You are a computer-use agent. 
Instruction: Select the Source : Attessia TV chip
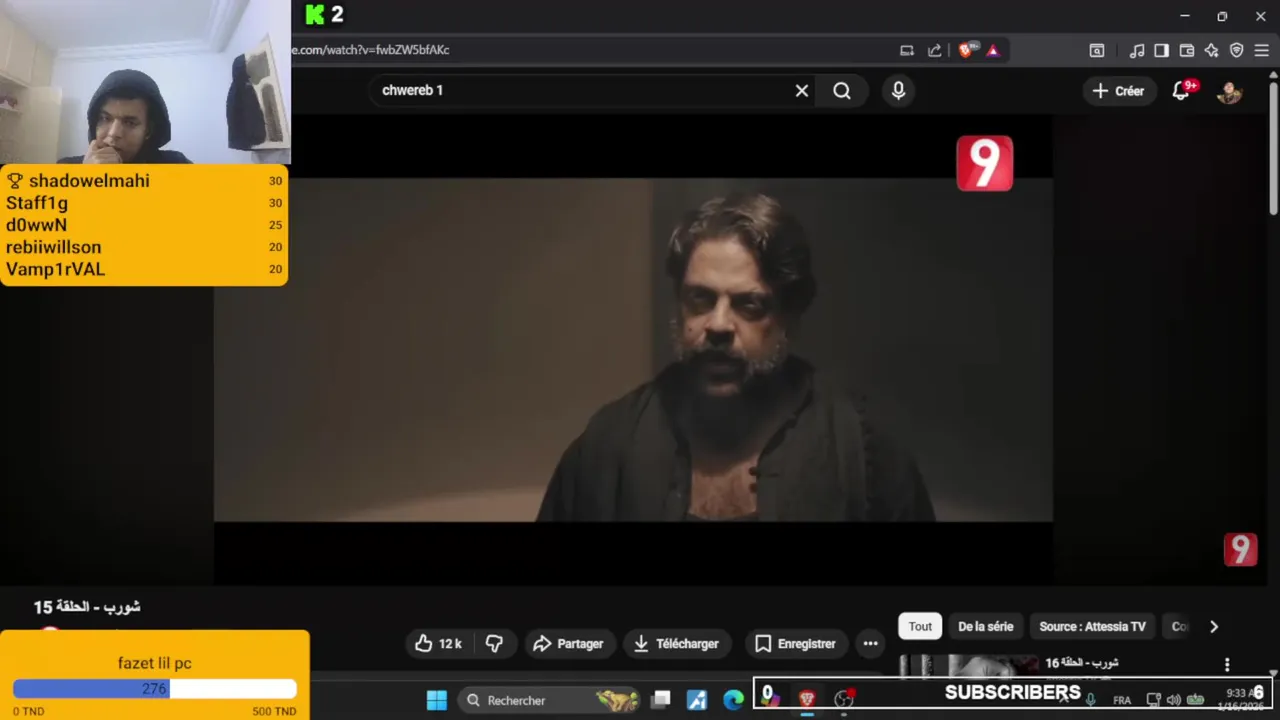click(x=1092, y=627)
